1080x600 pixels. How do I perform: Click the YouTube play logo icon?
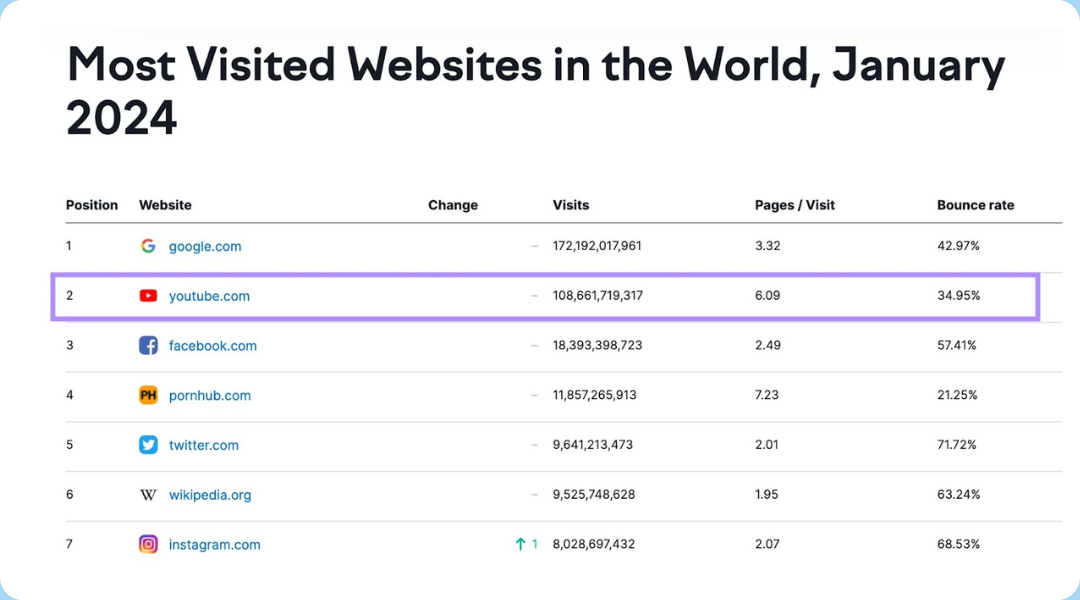(x=148, y=296)
